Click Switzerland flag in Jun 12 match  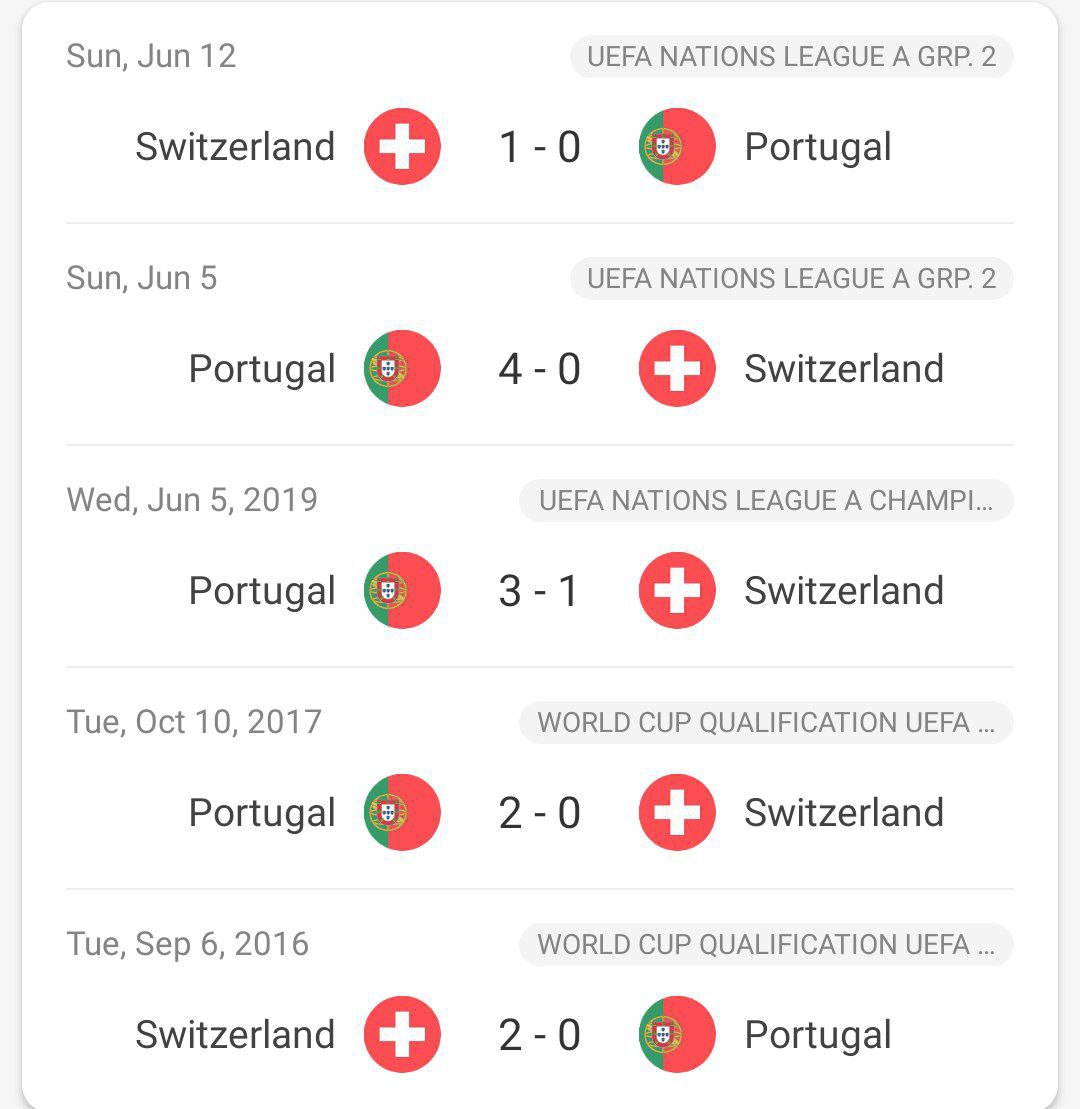[402, 147]
